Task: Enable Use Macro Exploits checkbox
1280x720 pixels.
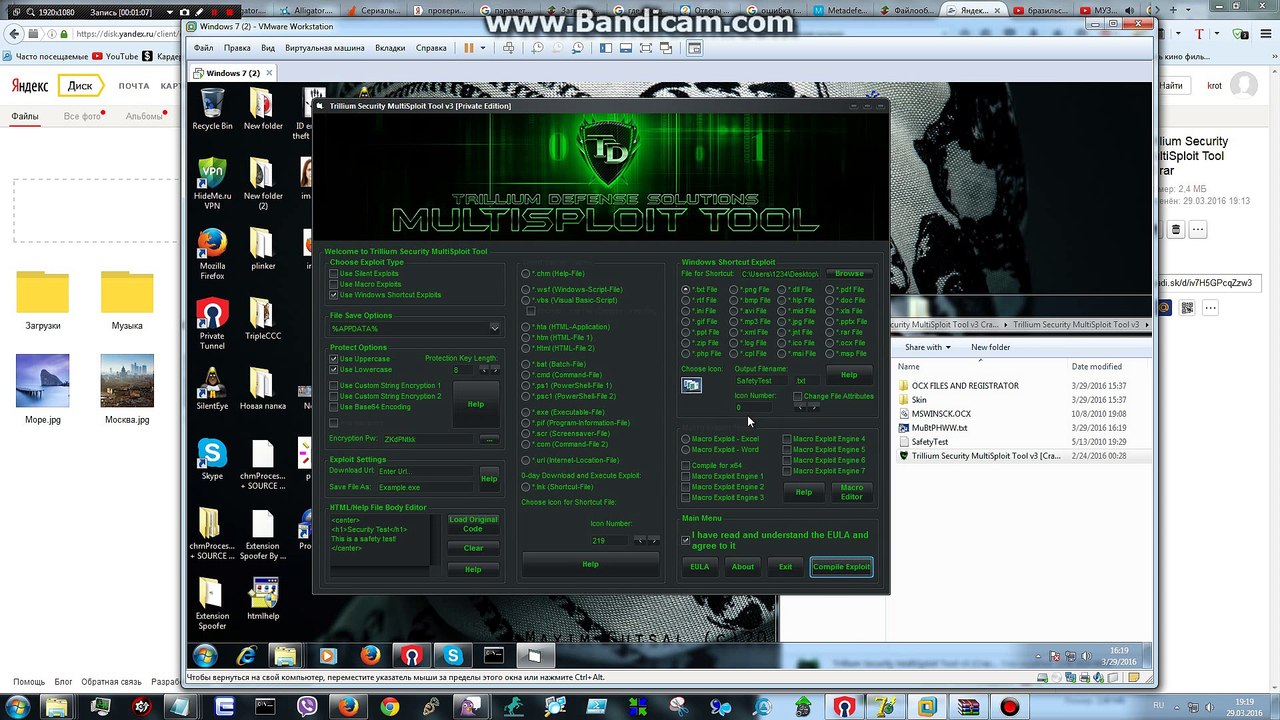Action: click(x=334, y=284)
